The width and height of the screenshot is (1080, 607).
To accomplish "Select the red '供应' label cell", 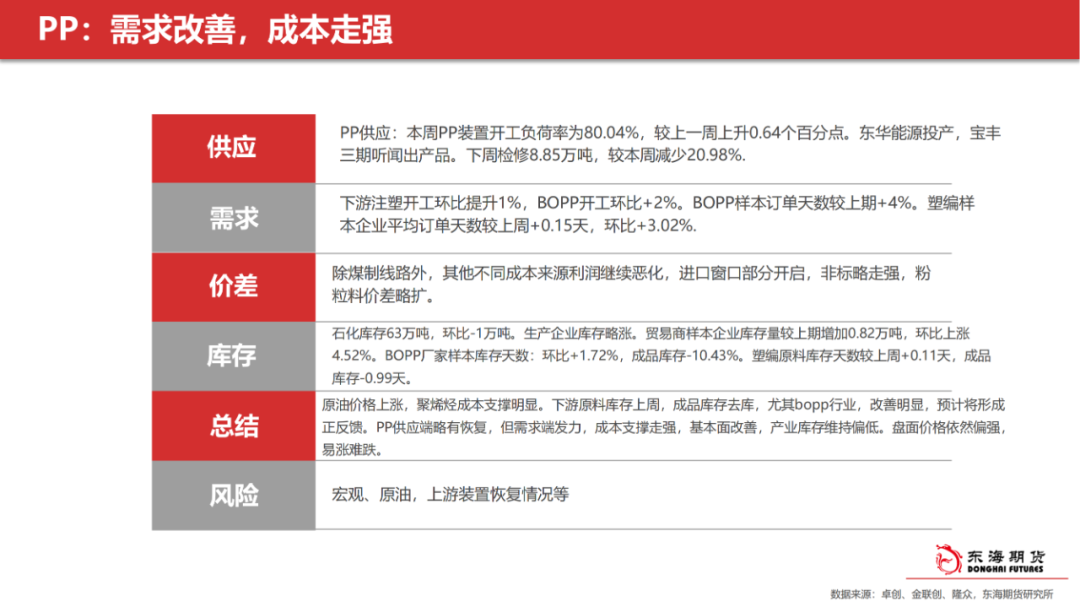I will pos(233,148).
